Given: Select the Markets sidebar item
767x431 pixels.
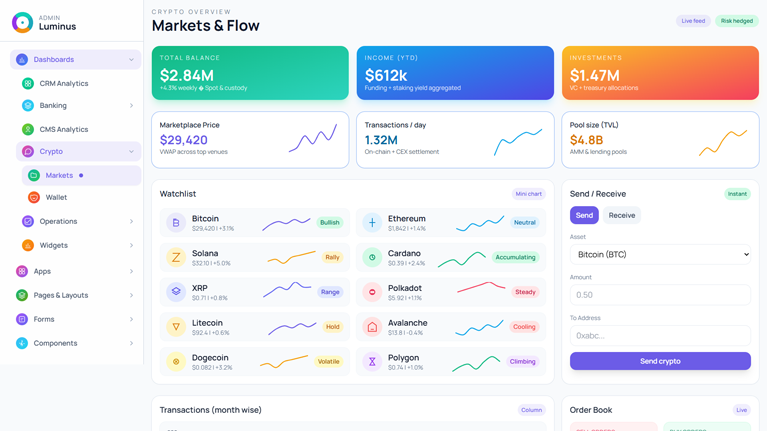Looking at the screenshot, I should pos(60,176).
